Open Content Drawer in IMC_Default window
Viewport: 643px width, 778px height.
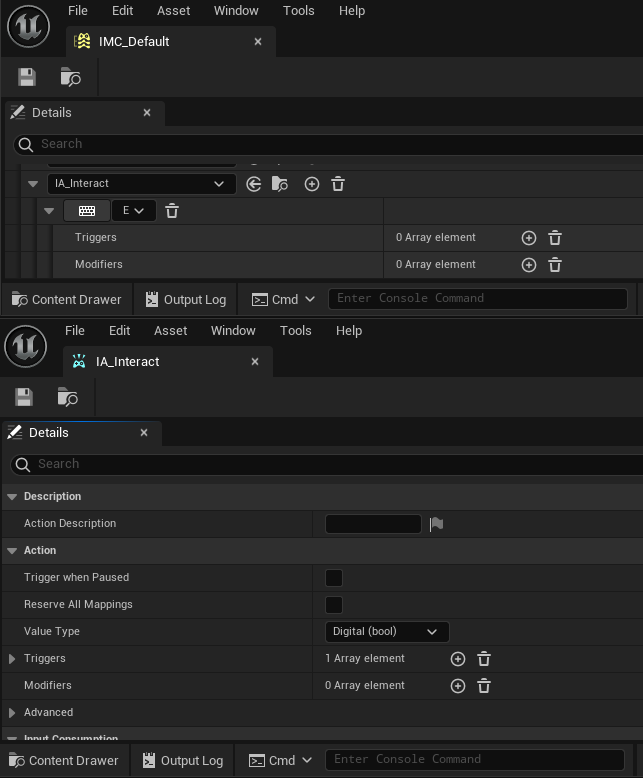(66, 300)
